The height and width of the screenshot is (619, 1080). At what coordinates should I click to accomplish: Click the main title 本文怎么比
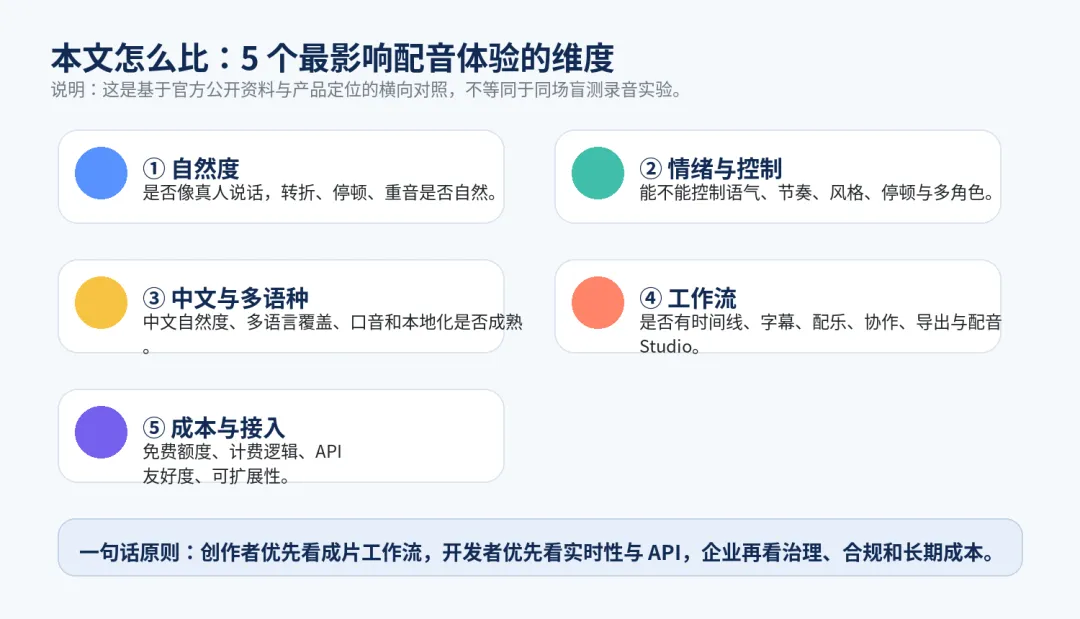[332, 59]
